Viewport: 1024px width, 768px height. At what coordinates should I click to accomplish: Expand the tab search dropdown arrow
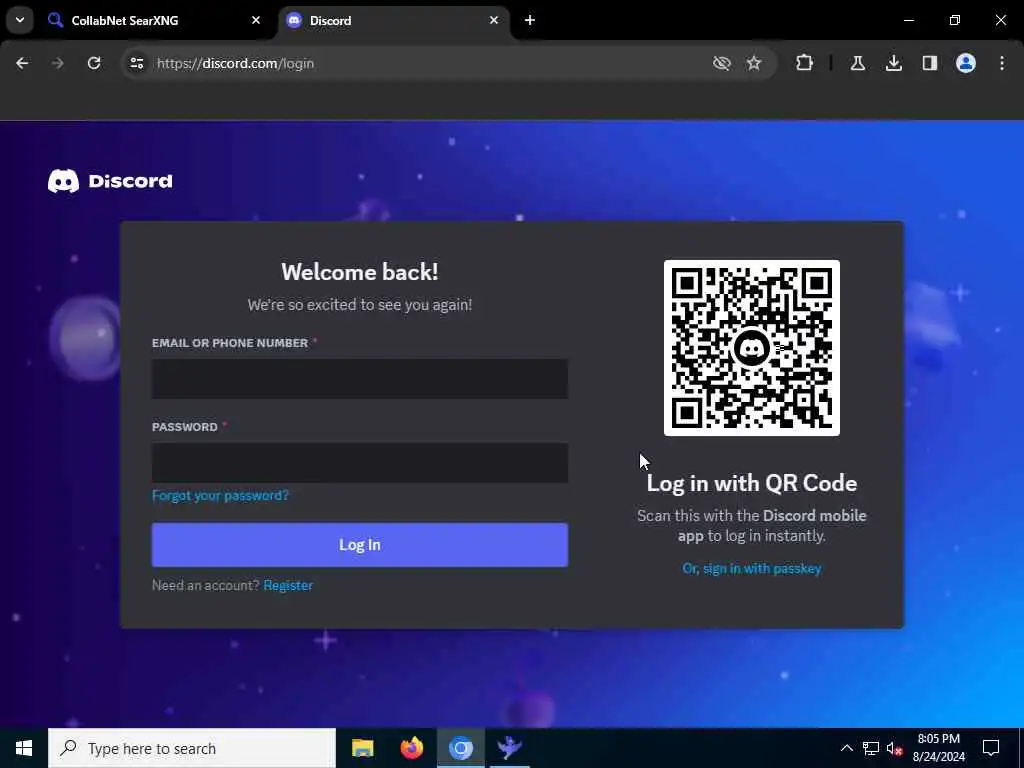pos(20,20)
